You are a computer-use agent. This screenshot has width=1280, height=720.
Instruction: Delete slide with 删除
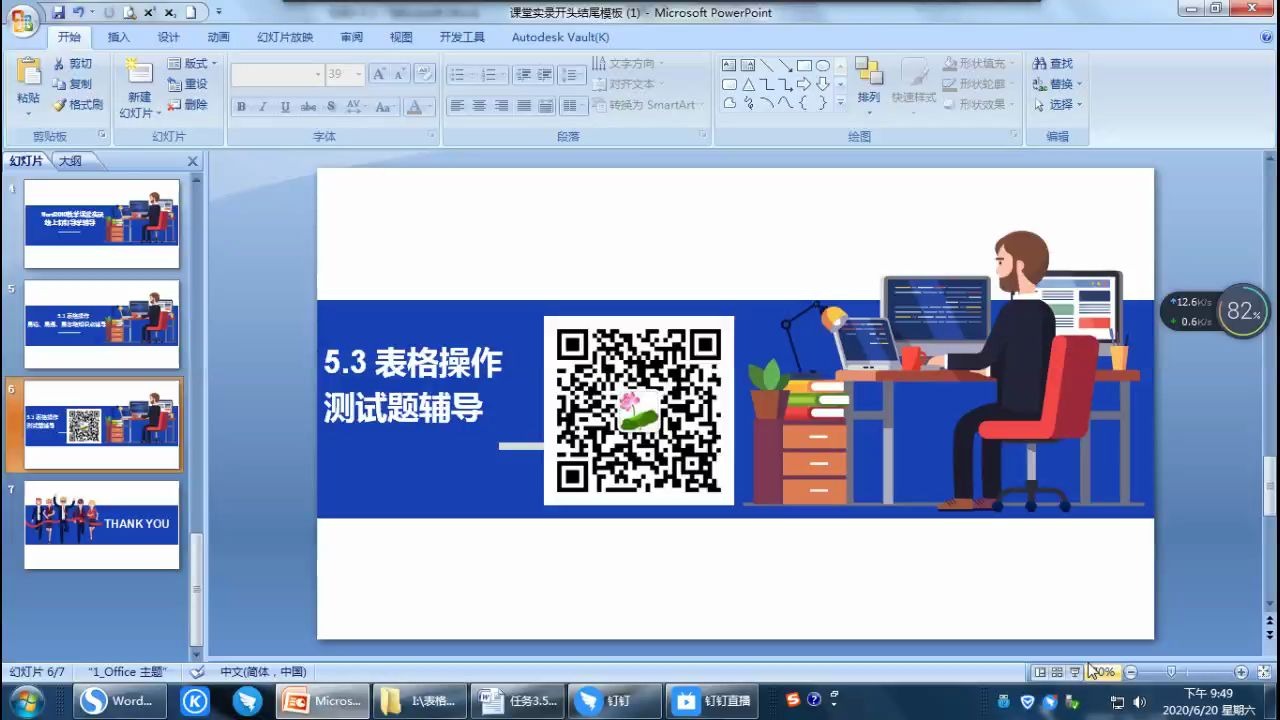188,105
